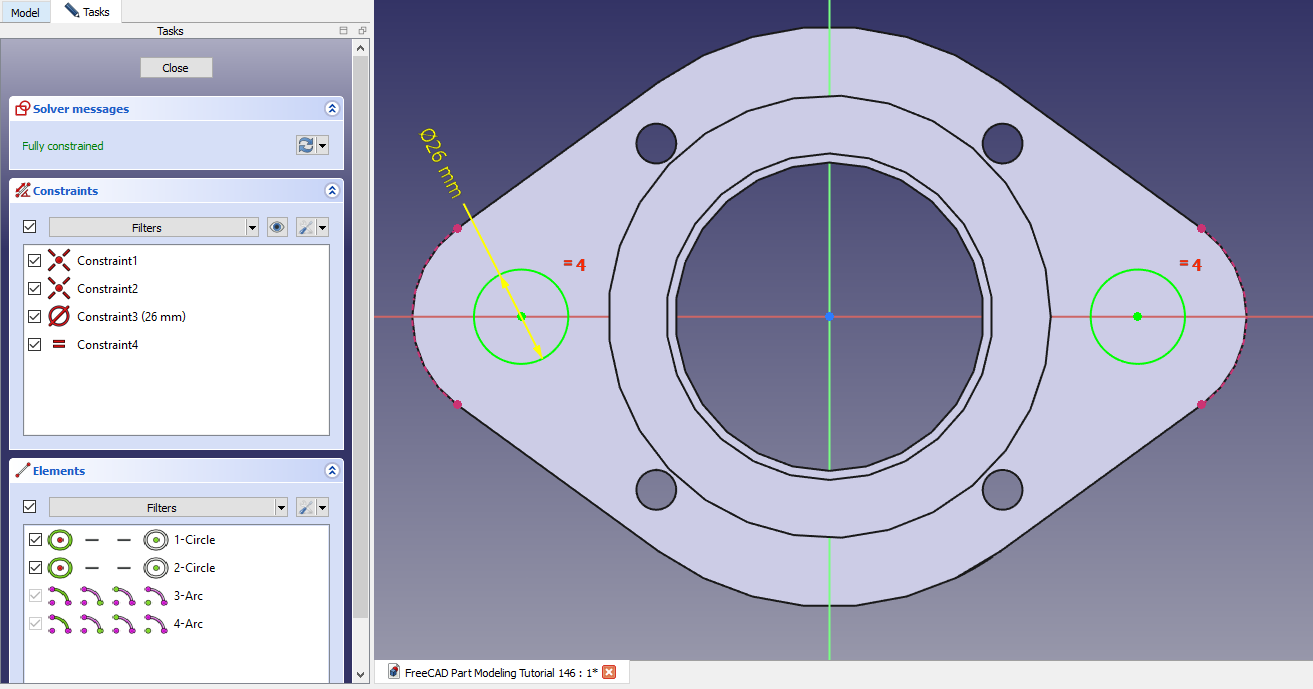
Task: Click the 2-Circle center point icon
Action: point(156,567)
